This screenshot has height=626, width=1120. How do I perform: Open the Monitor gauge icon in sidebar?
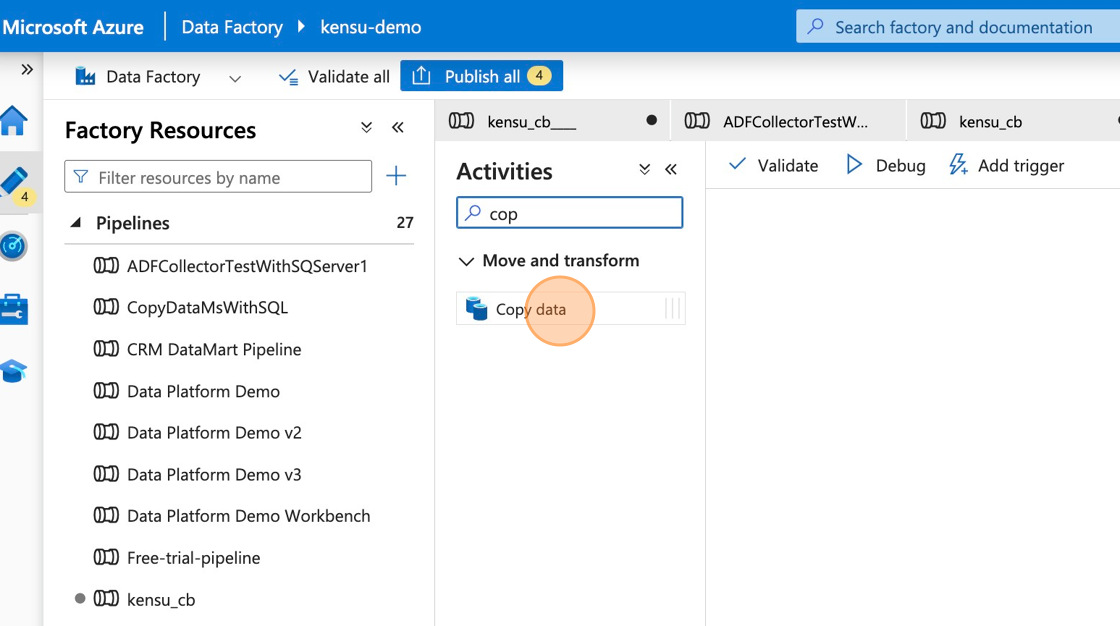tap(14, 246)
